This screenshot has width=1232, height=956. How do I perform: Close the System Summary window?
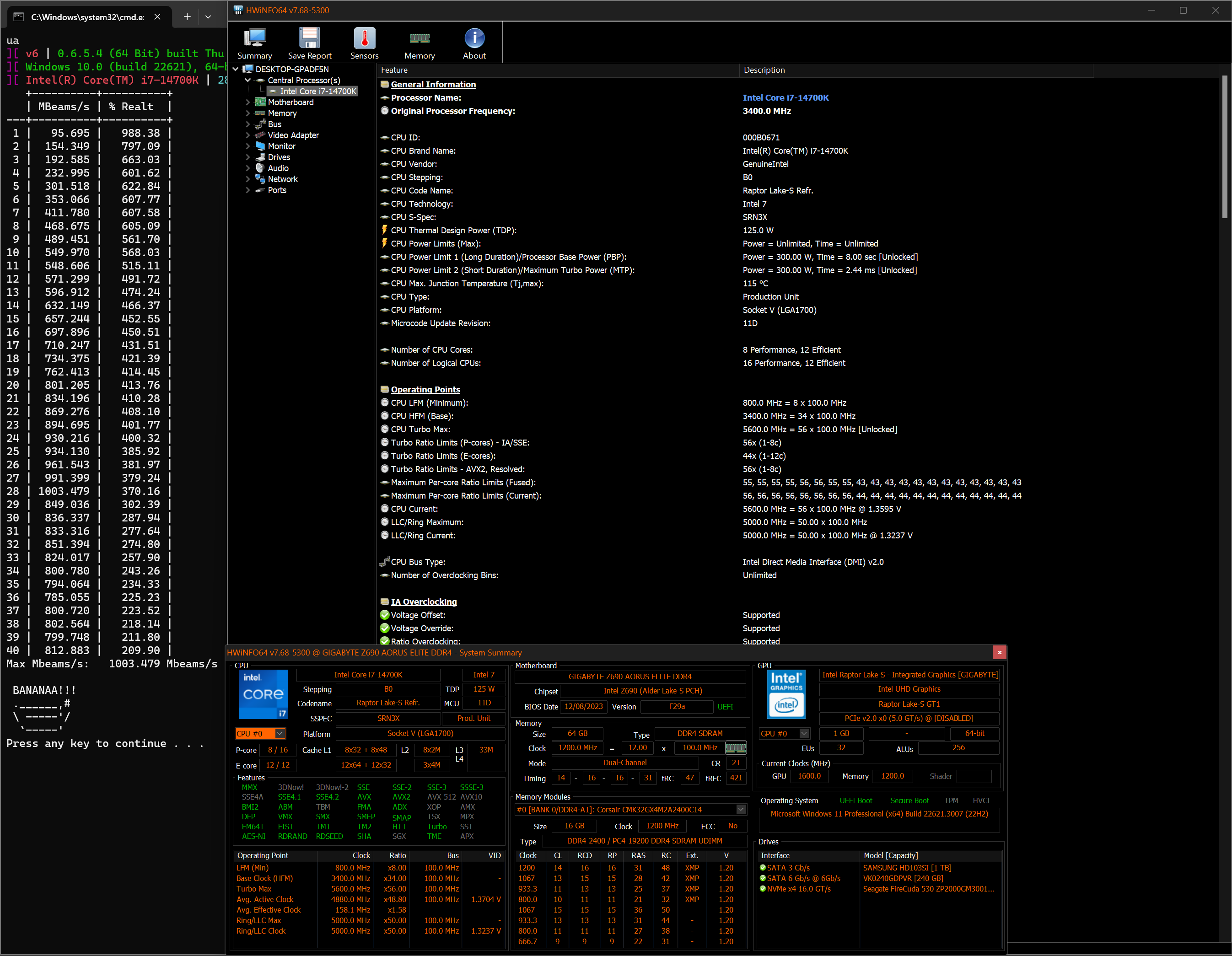pyautogui.click(x=999, y=653)
